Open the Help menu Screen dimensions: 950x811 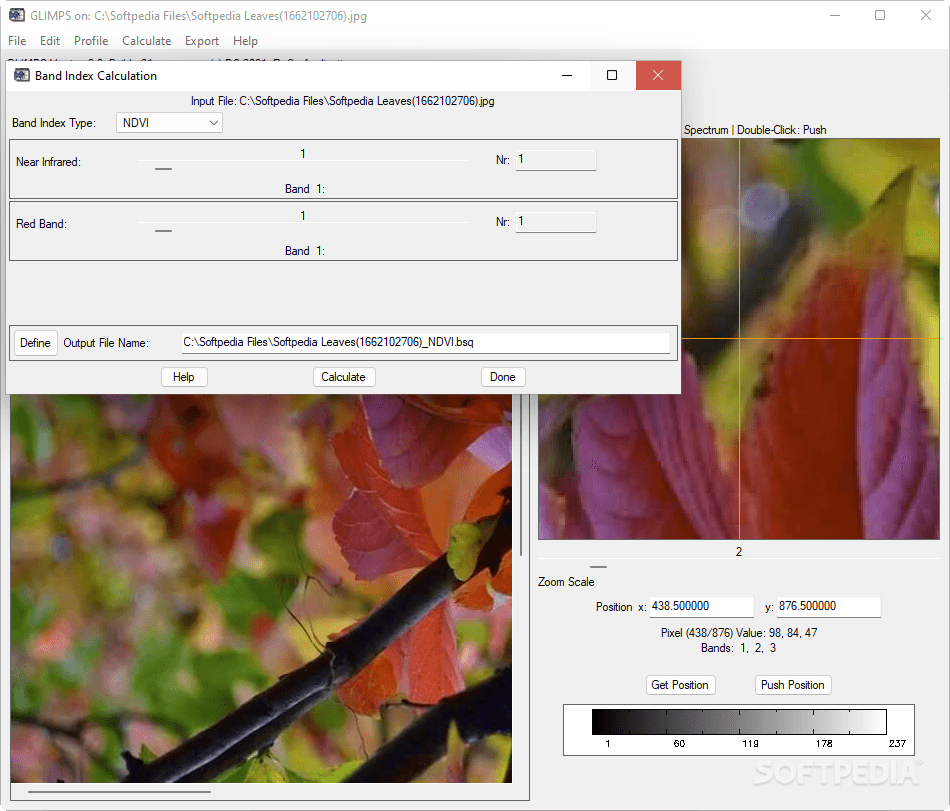click(x=245, y=41)
